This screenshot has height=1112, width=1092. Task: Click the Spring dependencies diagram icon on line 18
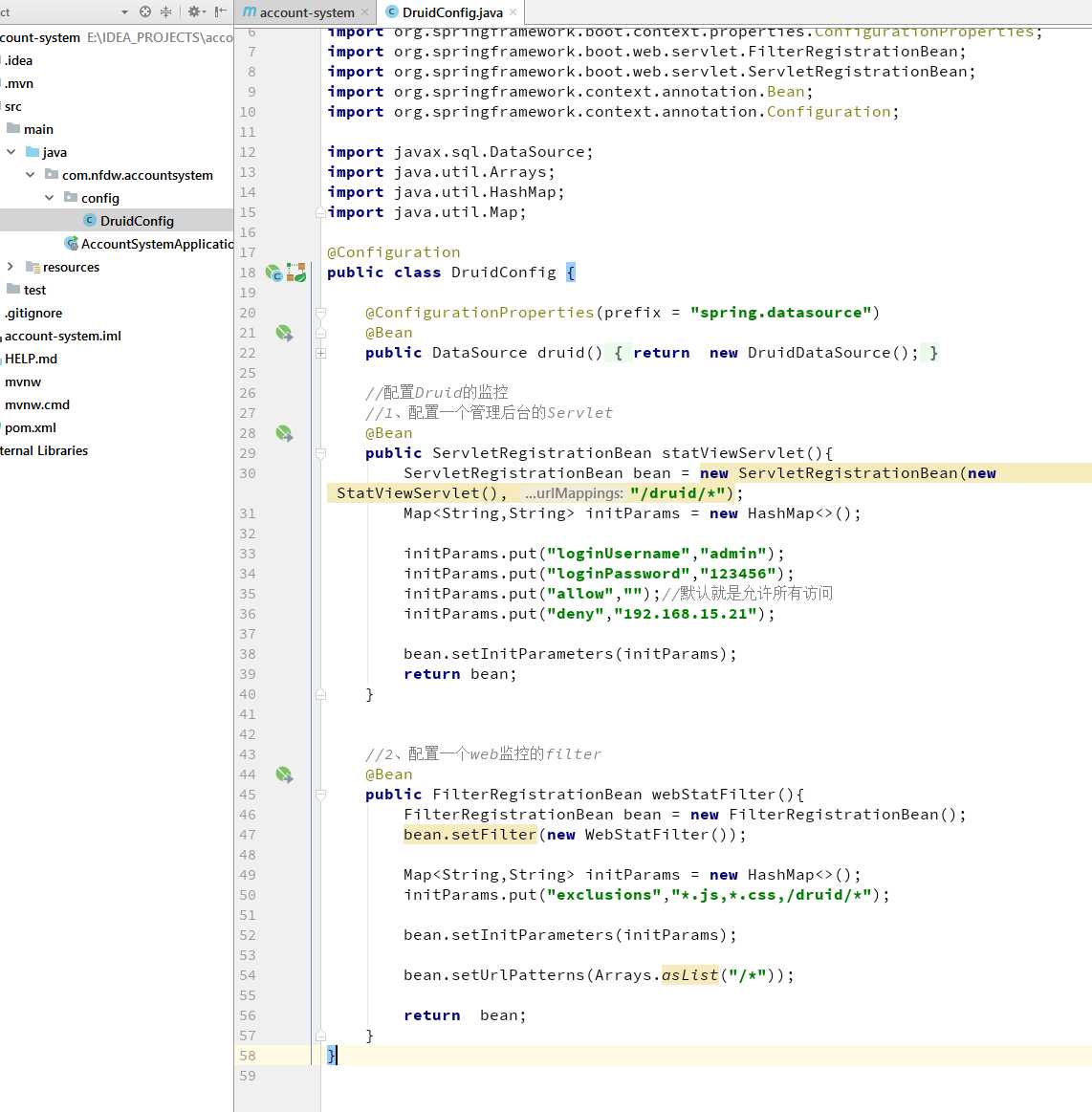click(x=296, y=273)
